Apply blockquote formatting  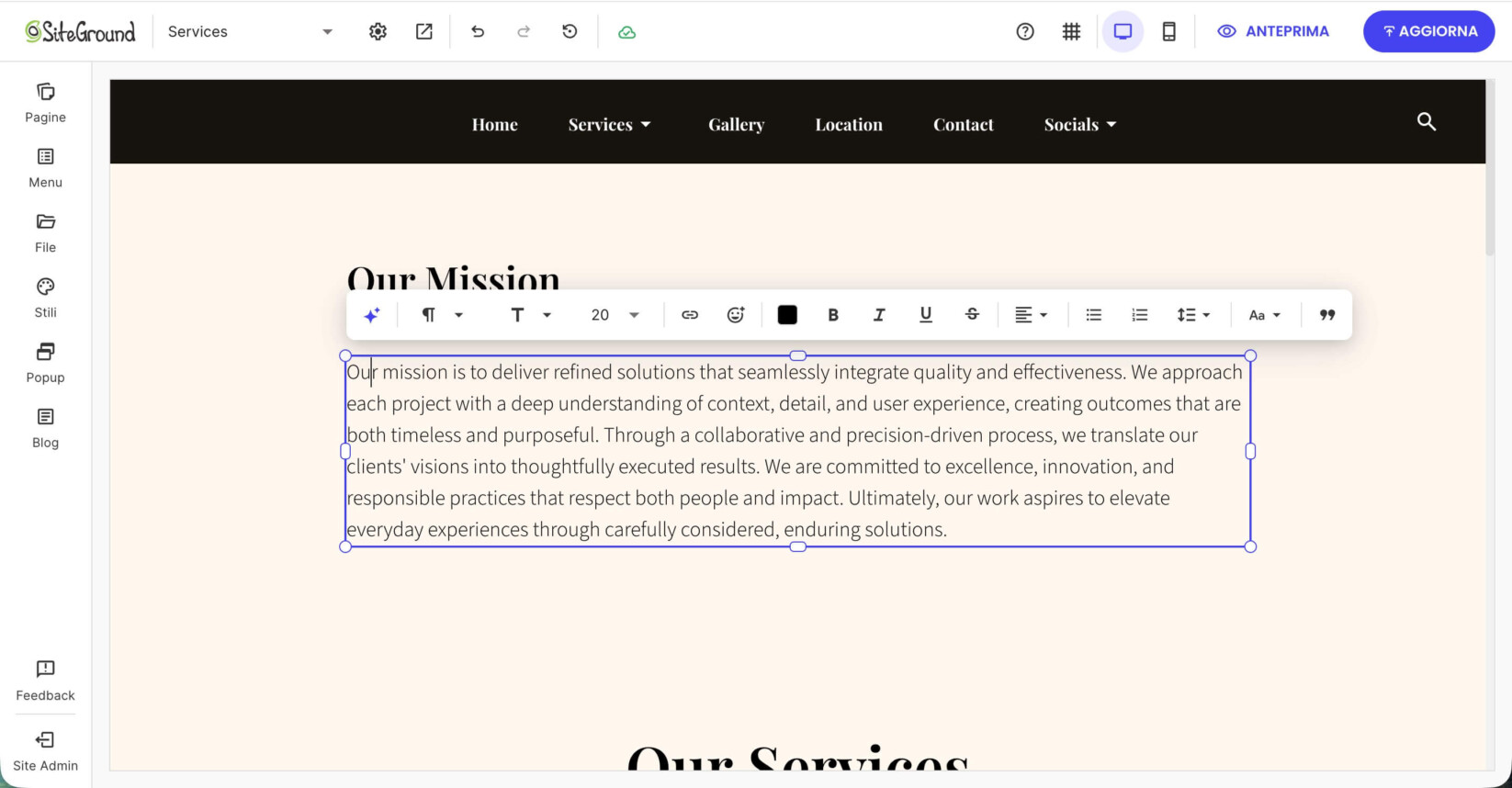[x=1327, y=315]
